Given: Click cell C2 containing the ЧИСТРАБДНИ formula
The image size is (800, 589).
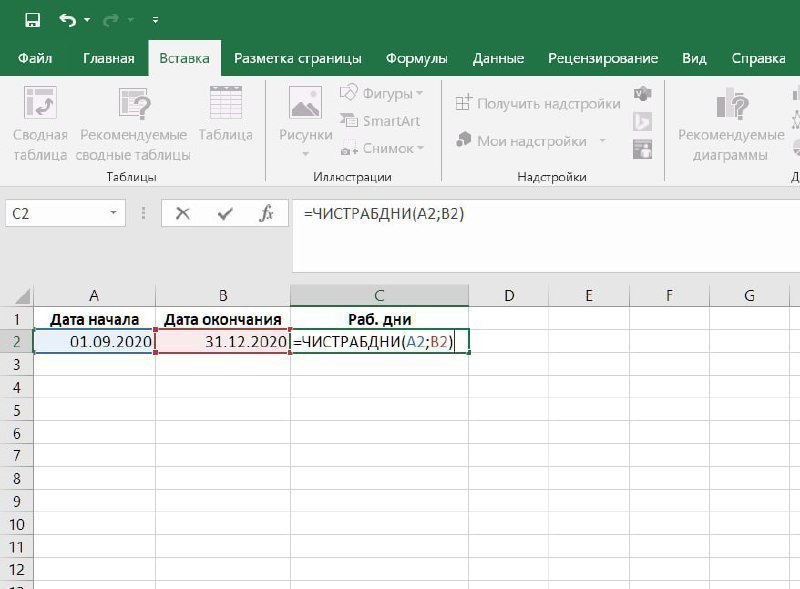Looking at the screenshot, I should point(379,341).
